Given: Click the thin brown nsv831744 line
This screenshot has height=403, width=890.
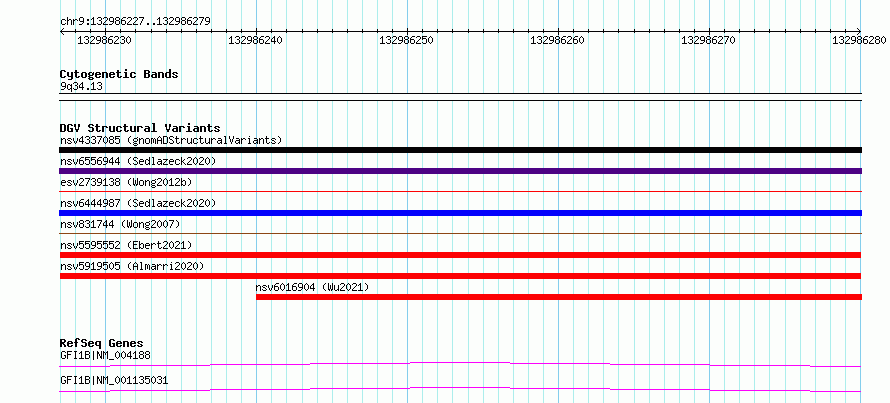Looking at the screenshot, I should click(460, 233).
